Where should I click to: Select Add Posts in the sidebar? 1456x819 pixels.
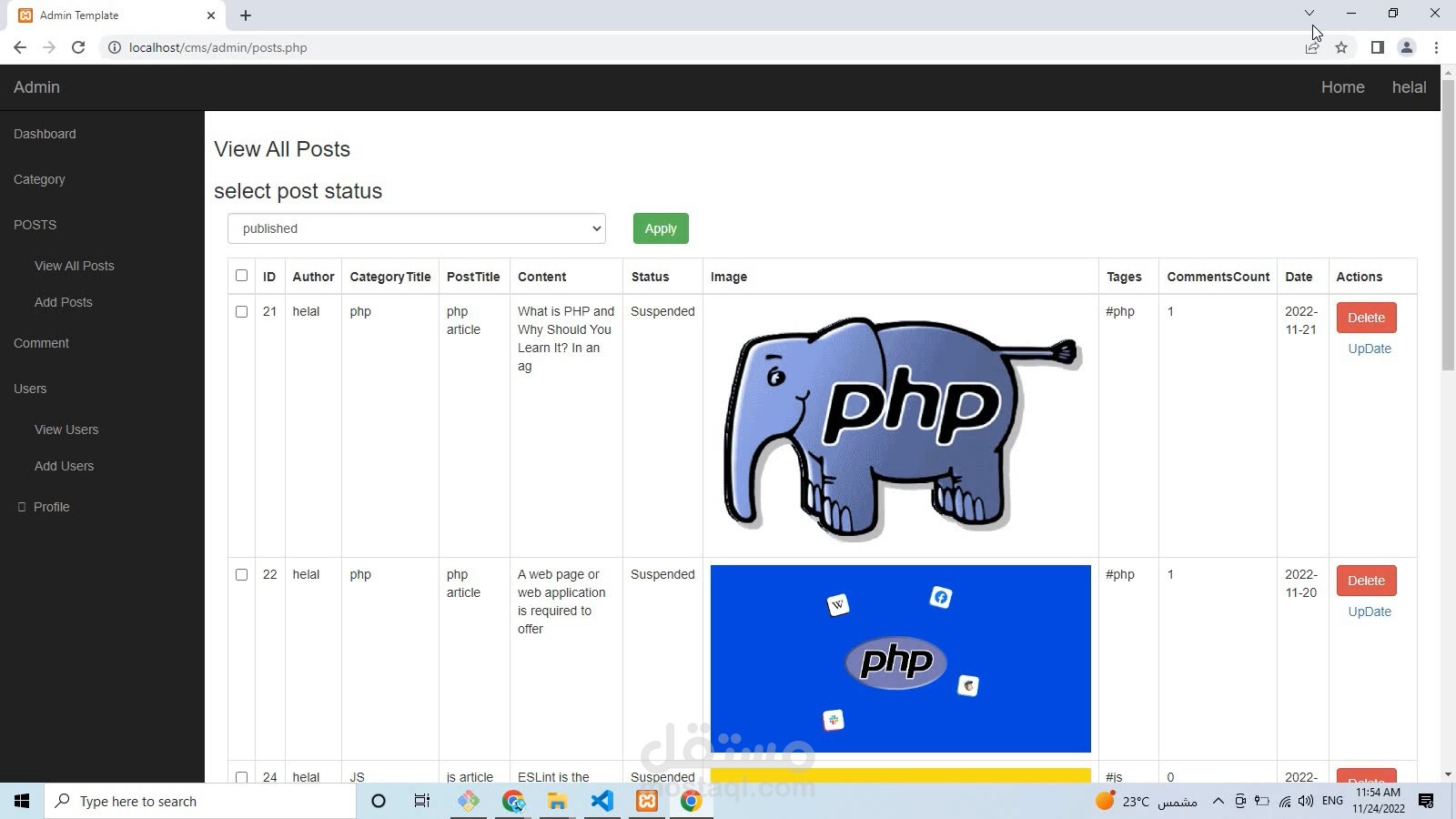click(64, 302)
